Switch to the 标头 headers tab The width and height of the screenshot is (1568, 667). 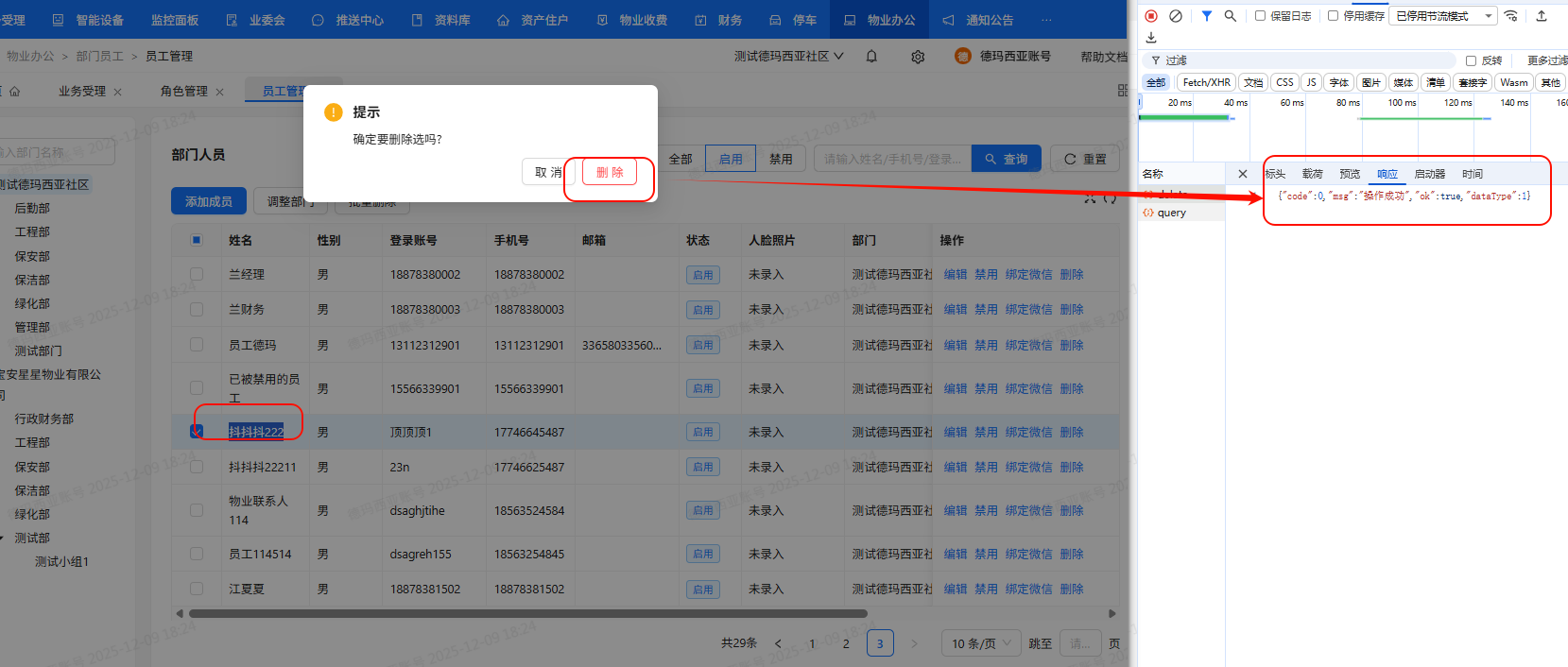1276,174
